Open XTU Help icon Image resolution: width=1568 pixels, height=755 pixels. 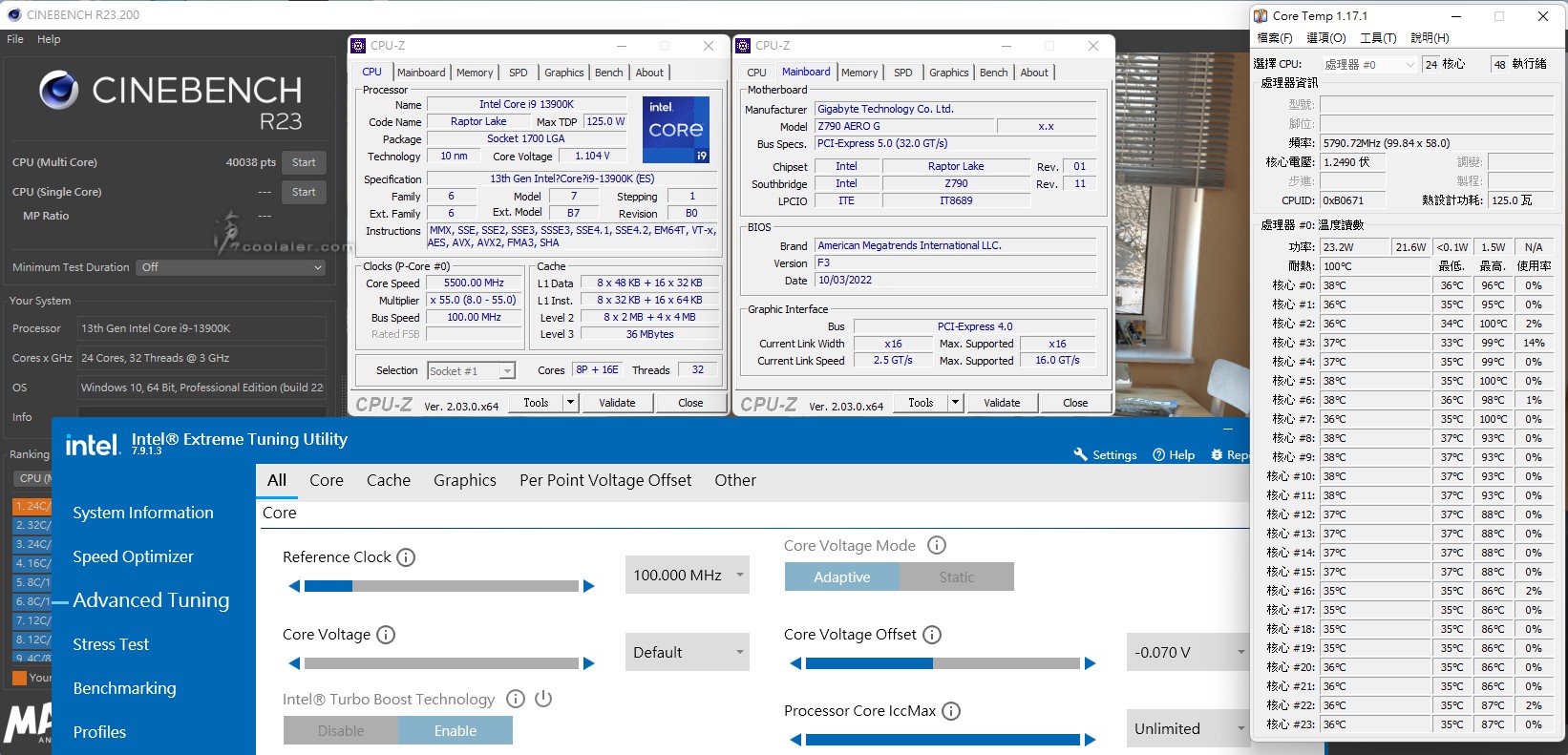(1159, 454)
